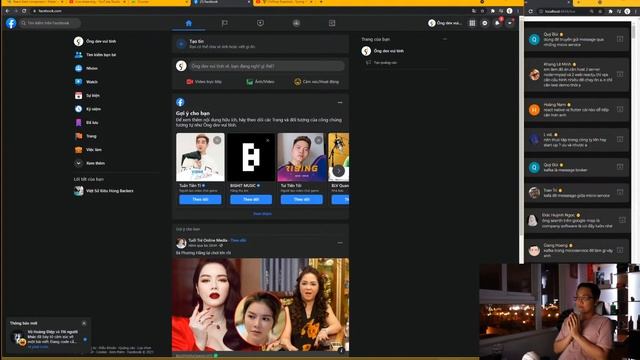Tick square box on Giang Hoang comment
Viewport: 640px width, 360px height.
(620, 250)
